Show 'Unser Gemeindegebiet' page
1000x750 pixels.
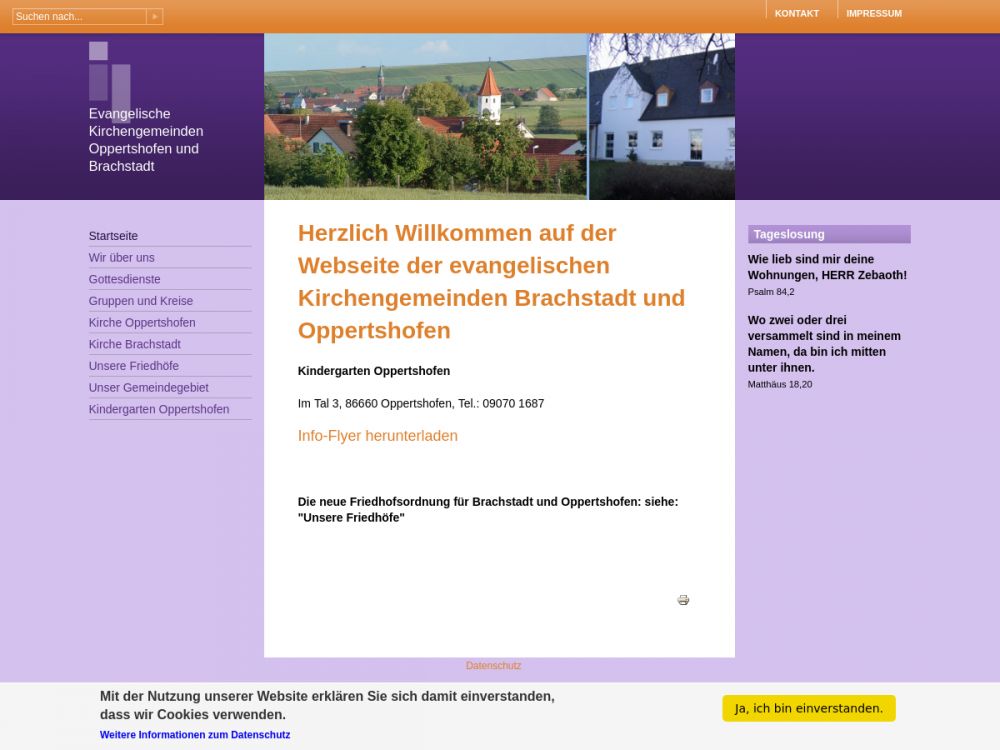pyautogui.click(x=148, y=388)
